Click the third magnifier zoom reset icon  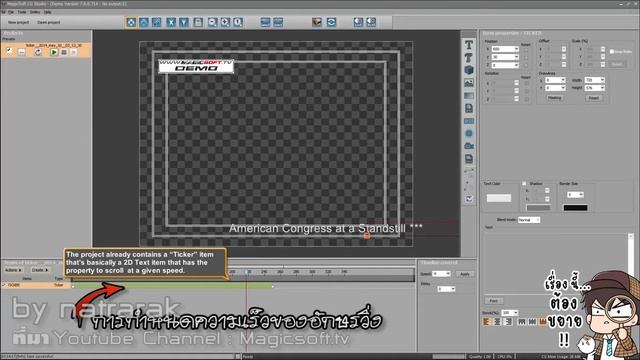click(x=238, y=22)
